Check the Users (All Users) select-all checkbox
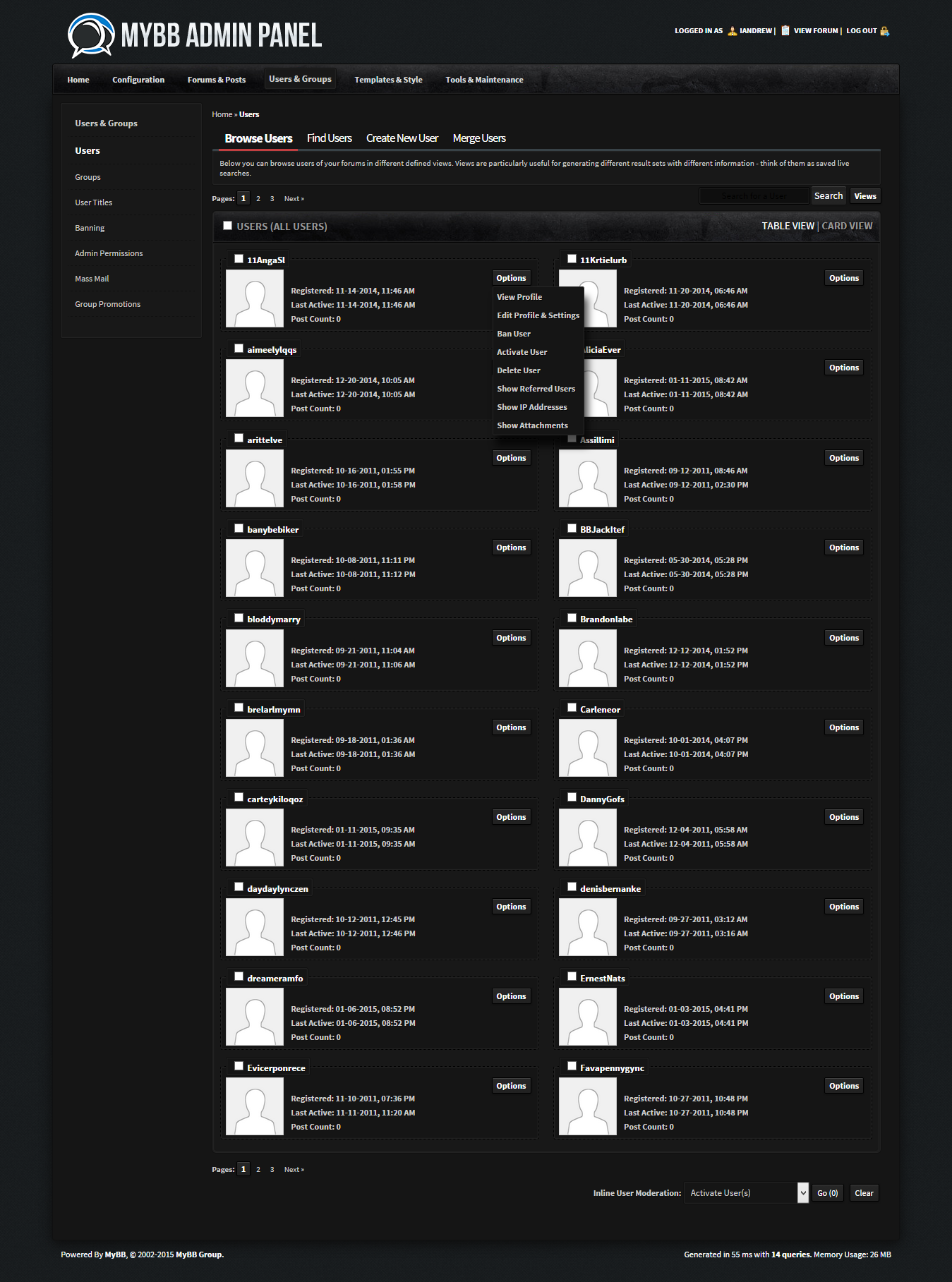The width and height of the screenshot is (952, 1282). pyautogui.click(x=227, y=226)
